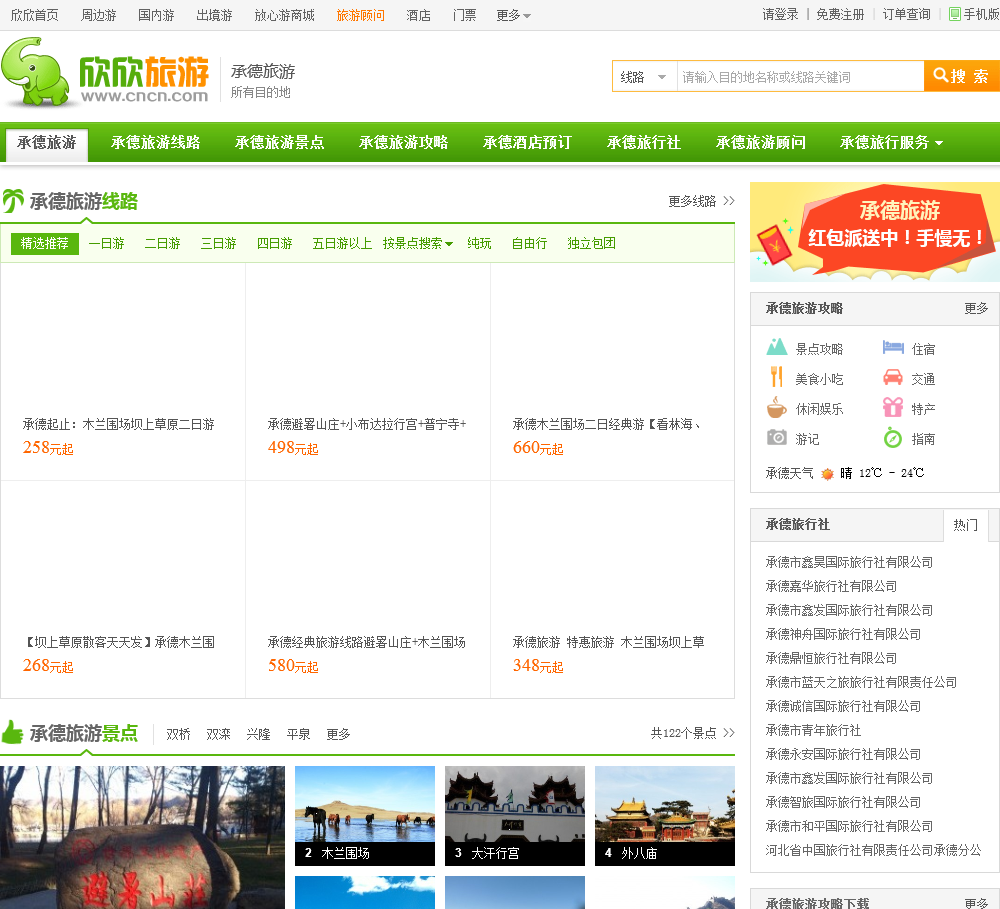The image size is (1000, 909).
Task: Click 免费注册 link
Action: (840, 15)
